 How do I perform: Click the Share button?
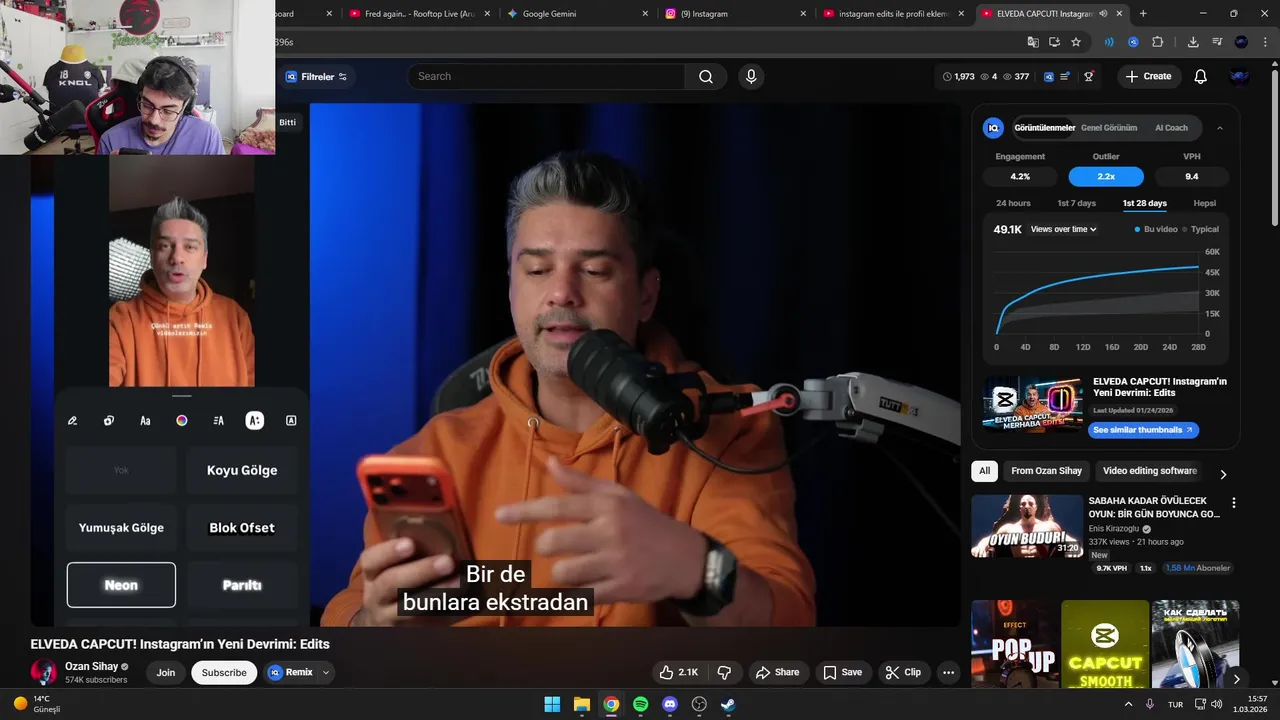click(x=777, y=672)
